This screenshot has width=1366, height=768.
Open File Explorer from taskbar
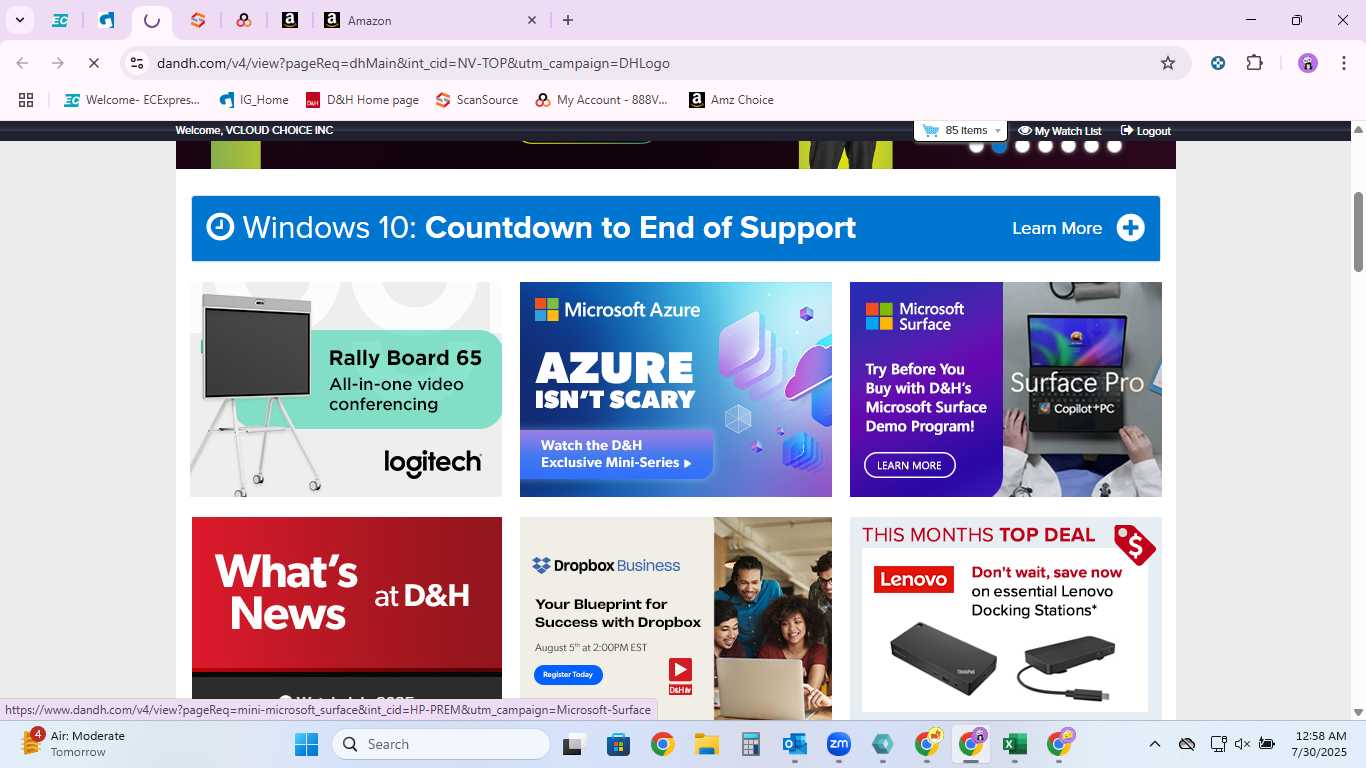[707, 744]
